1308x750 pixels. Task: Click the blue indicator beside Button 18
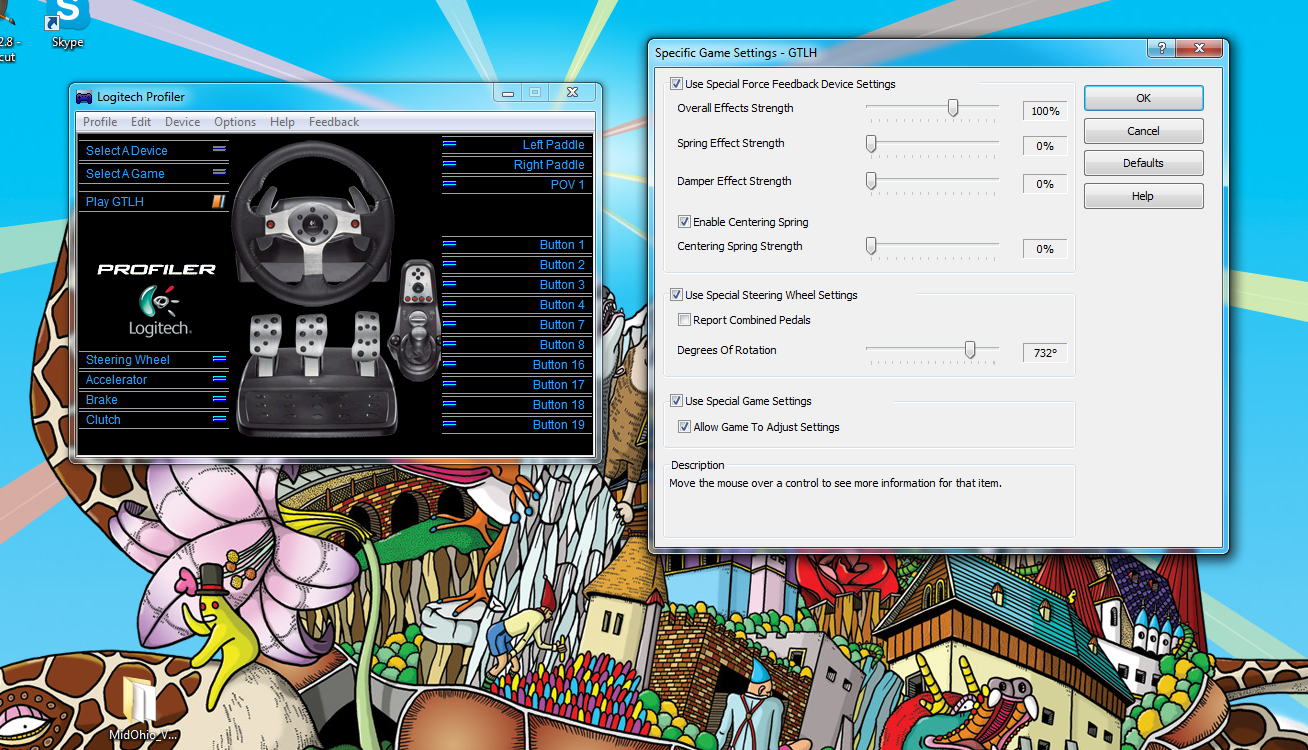click(x=449, y=404)
